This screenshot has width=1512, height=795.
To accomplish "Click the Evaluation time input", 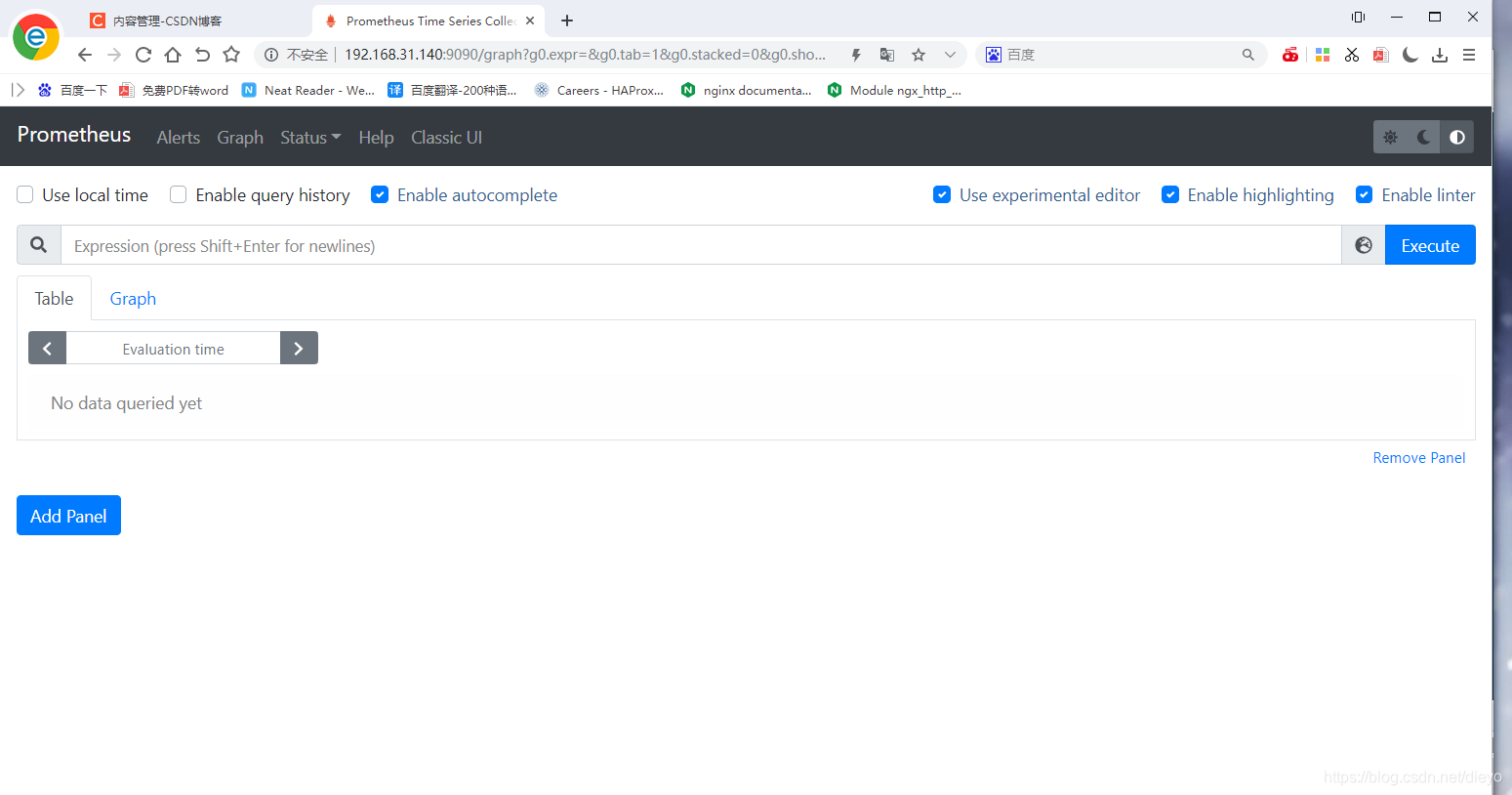I will point(173,348).
